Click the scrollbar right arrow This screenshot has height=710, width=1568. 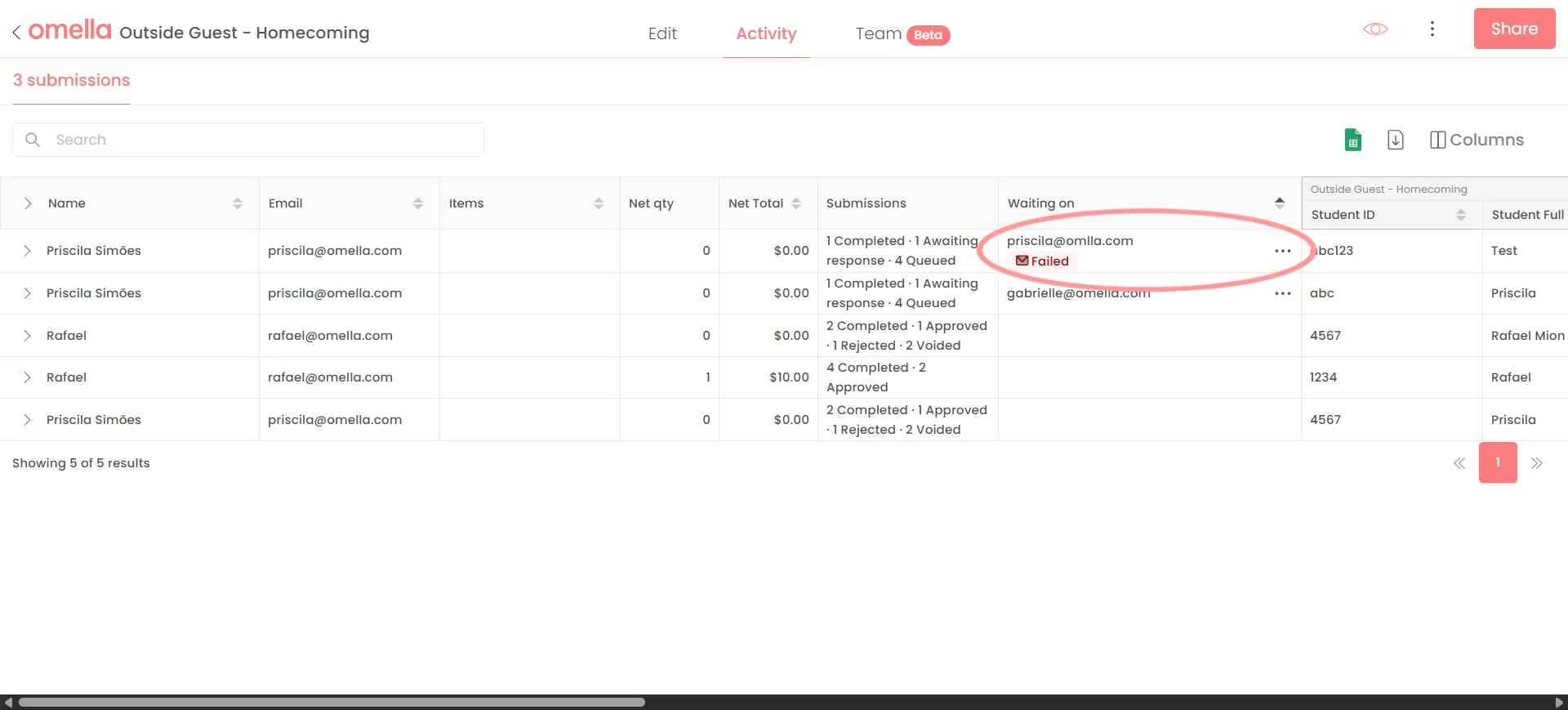(x=1559, y=702)
